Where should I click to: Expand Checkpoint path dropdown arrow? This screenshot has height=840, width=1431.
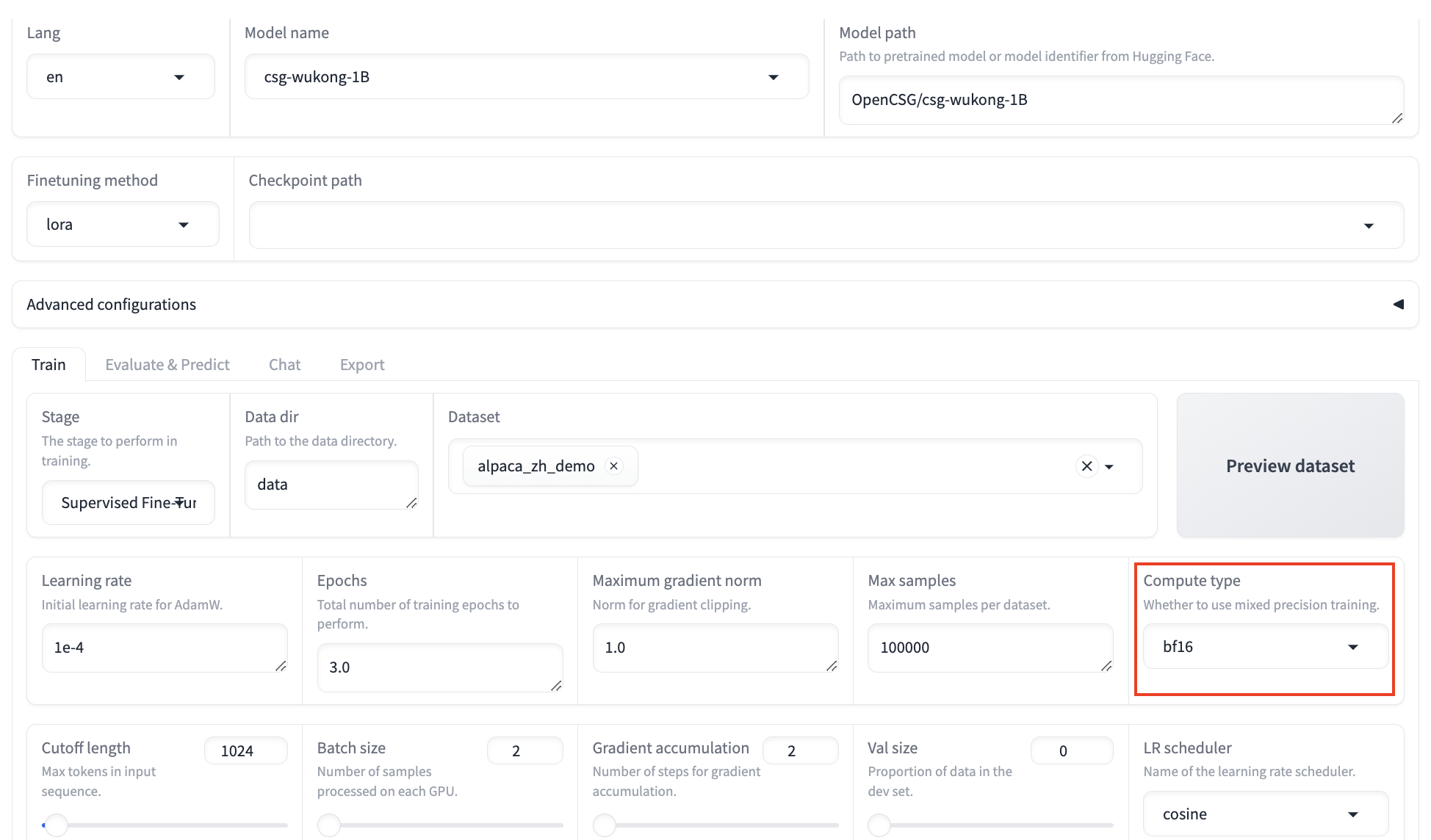1368,225
